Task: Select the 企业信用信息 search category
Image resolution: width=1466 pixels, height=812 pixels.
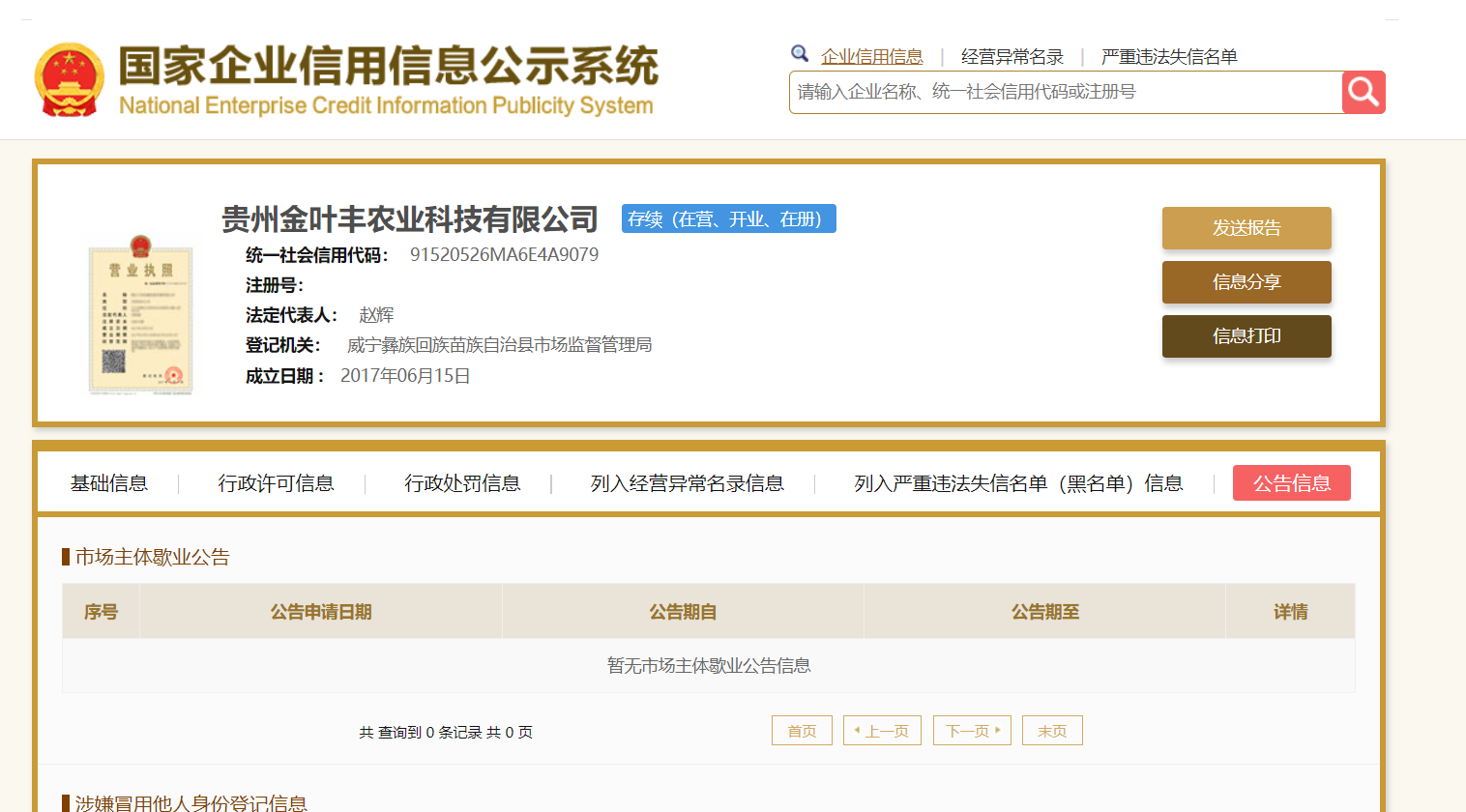Action: pos(871,57)
